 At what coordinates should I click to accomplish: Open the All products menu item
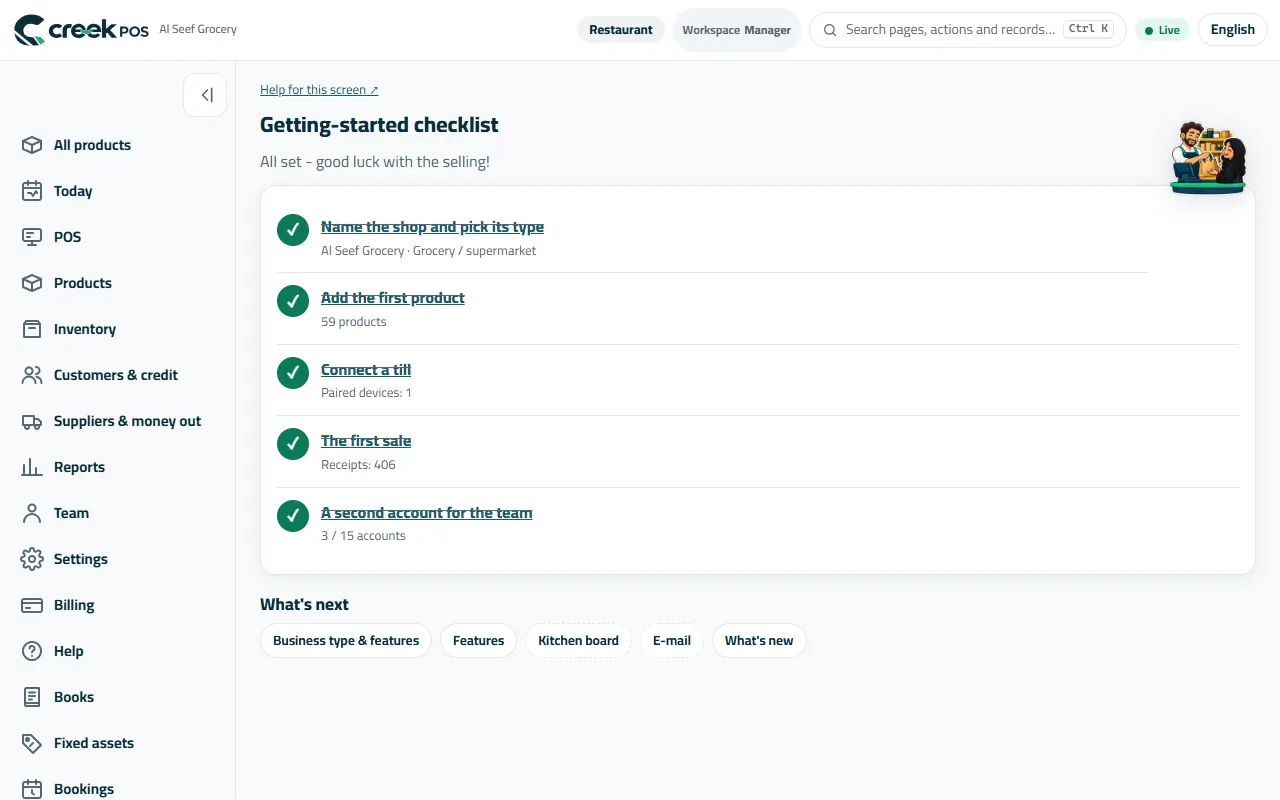92,145
